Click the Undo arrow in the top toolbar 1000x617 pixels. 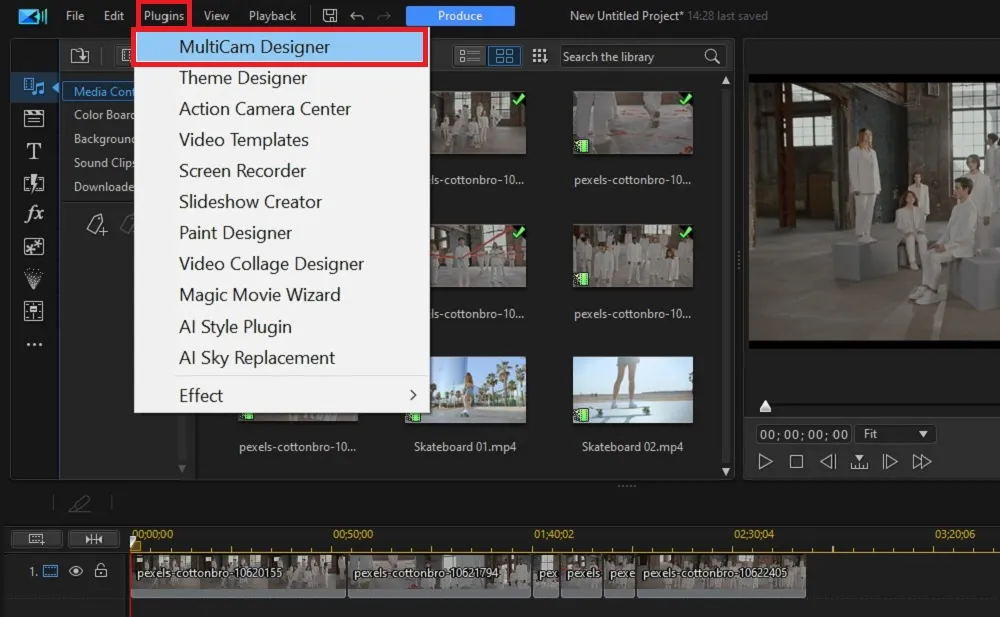[x=357, y=15]
